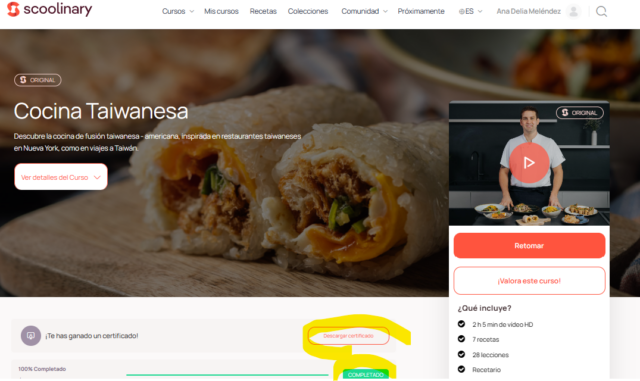Screen dimensions: 640x381
Task: Open the Próximamente page
Action: [x=421, y=11]
